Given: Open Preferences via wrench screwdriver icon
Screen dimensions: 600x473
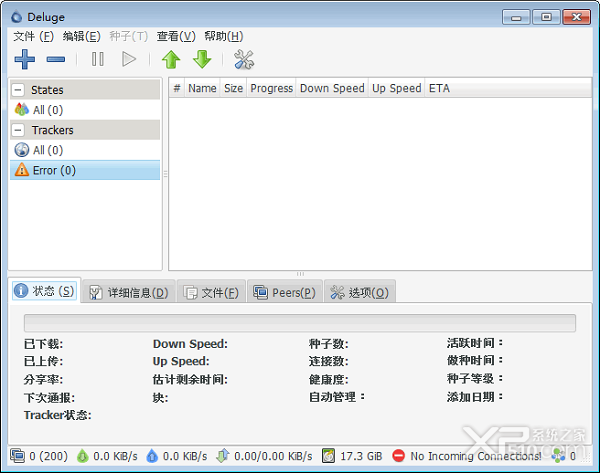Looking at the screenshot, I should click(x=244, y=59).
